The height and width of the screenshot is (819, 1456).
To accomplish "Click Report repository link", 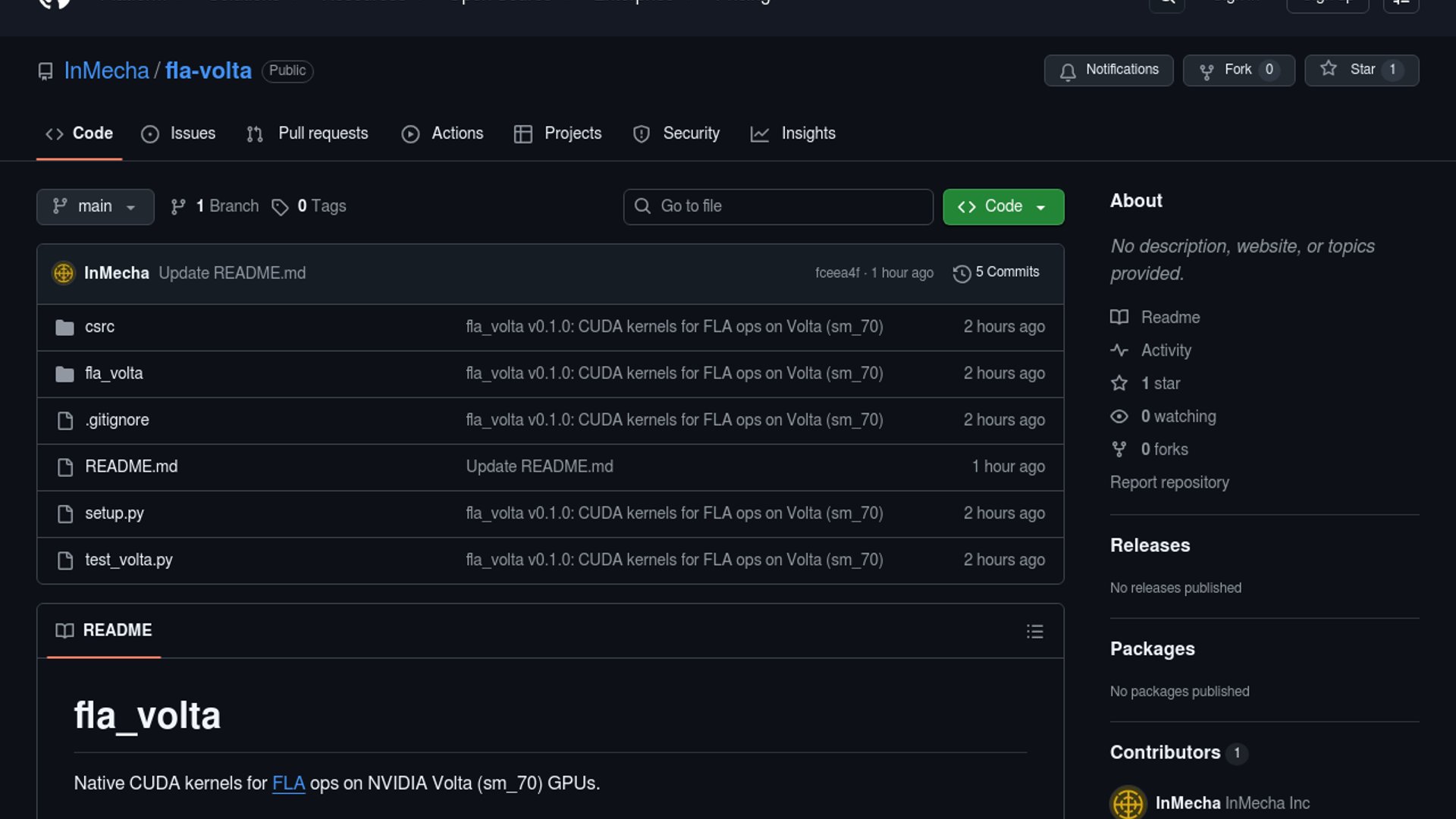I will [1169, 482].
